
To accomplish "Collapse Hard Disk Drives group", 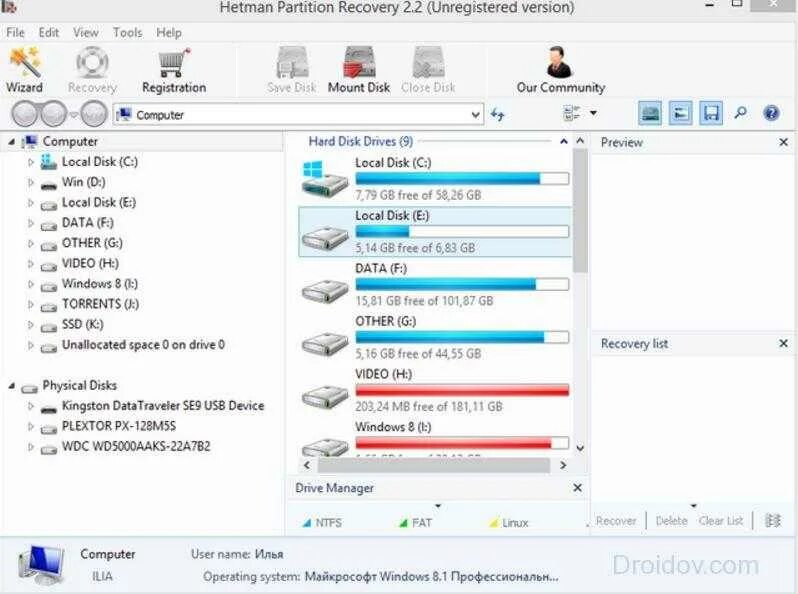I will point(563,142).
